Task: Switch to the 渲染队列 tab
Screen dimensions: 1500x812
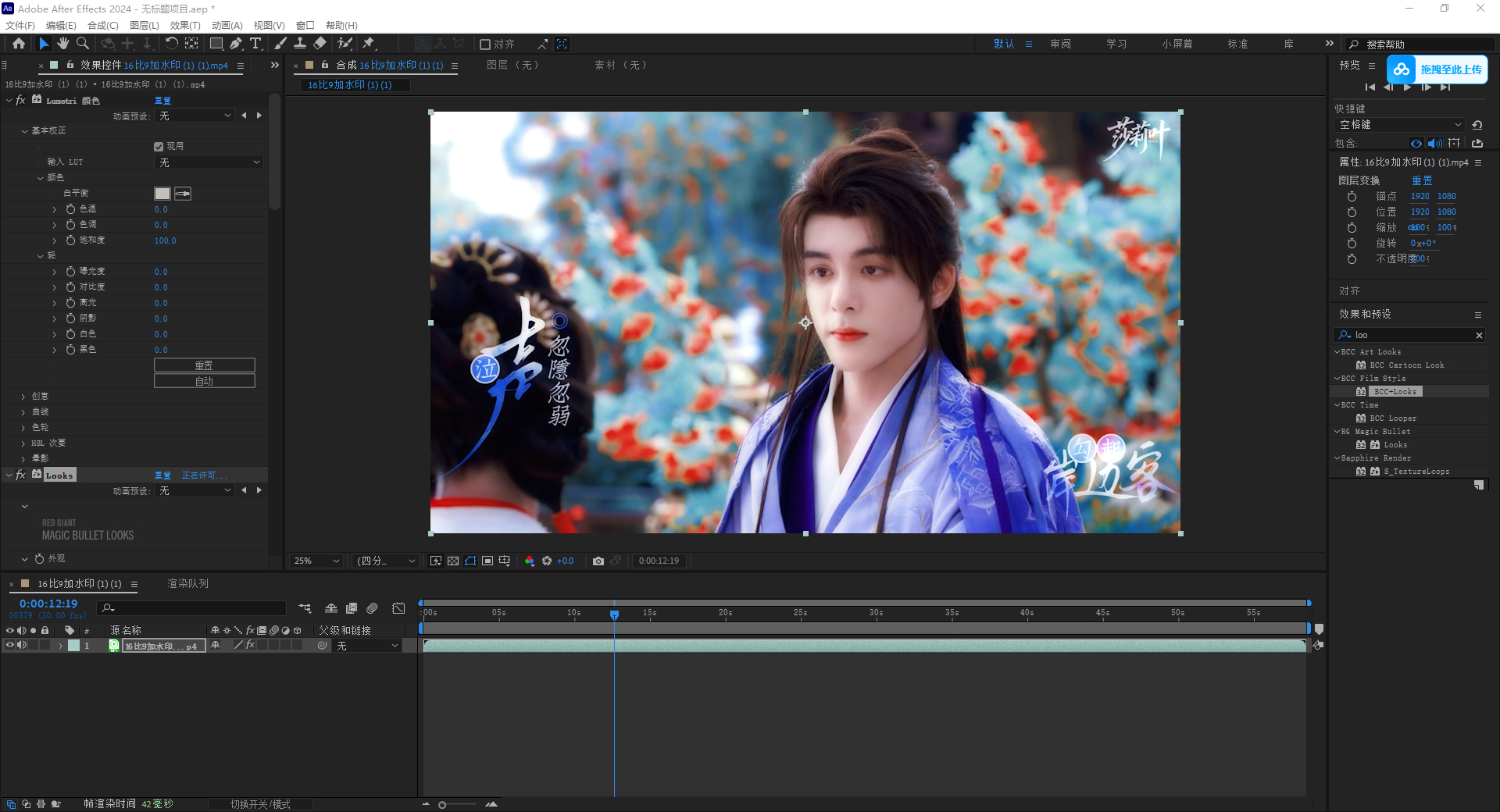Action: [x=187, y=584]
